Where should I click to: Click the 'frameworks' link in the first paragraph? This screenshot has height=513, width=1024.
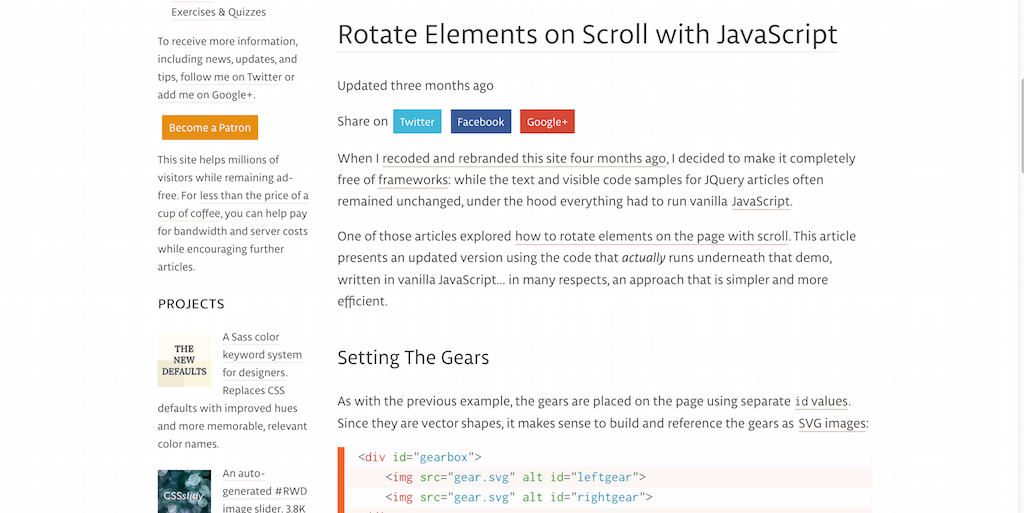coord(413,180)
